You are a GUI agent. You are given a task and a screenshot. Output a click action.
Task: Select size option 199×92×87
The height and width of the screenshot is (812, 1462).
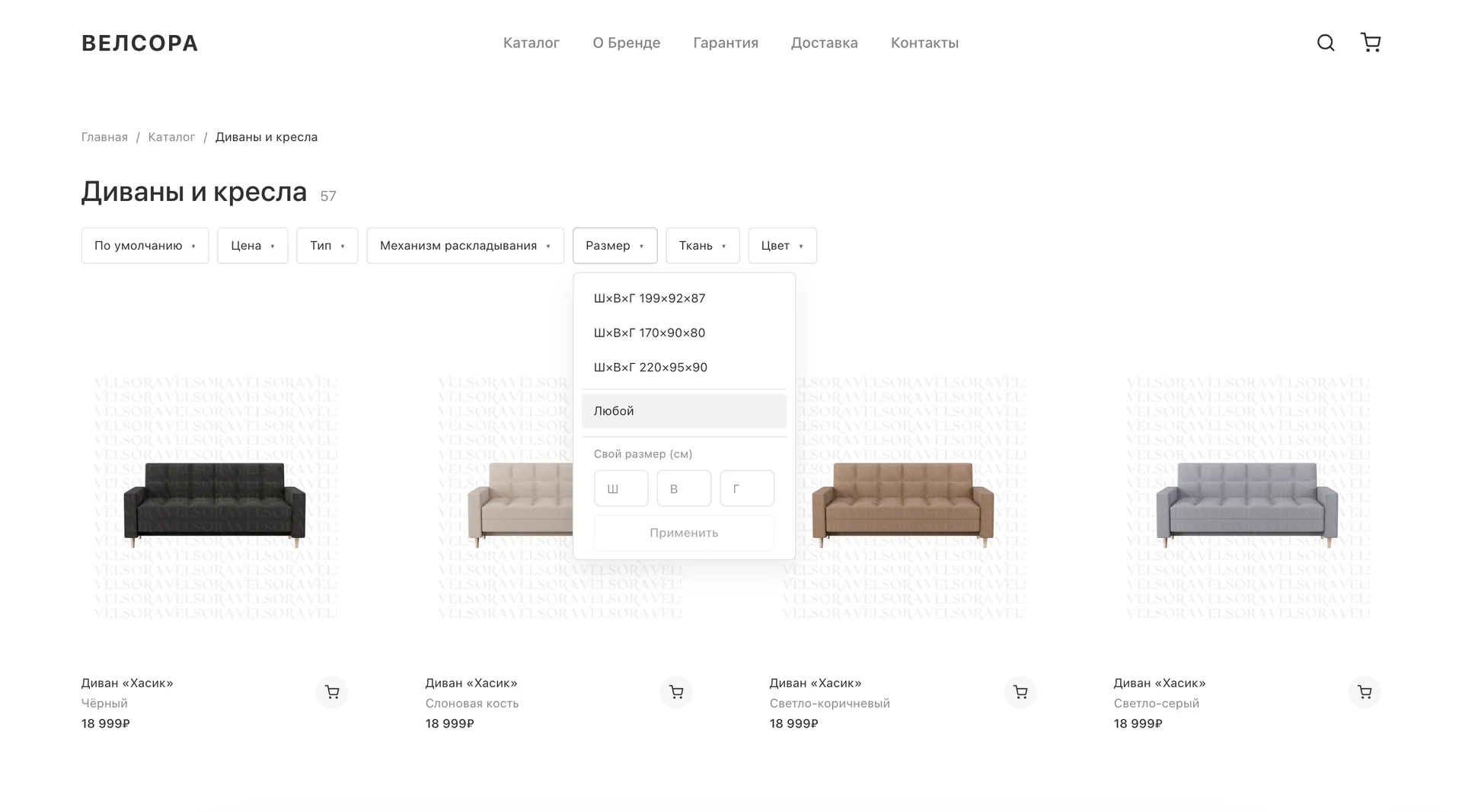click(x=684, y=298)
